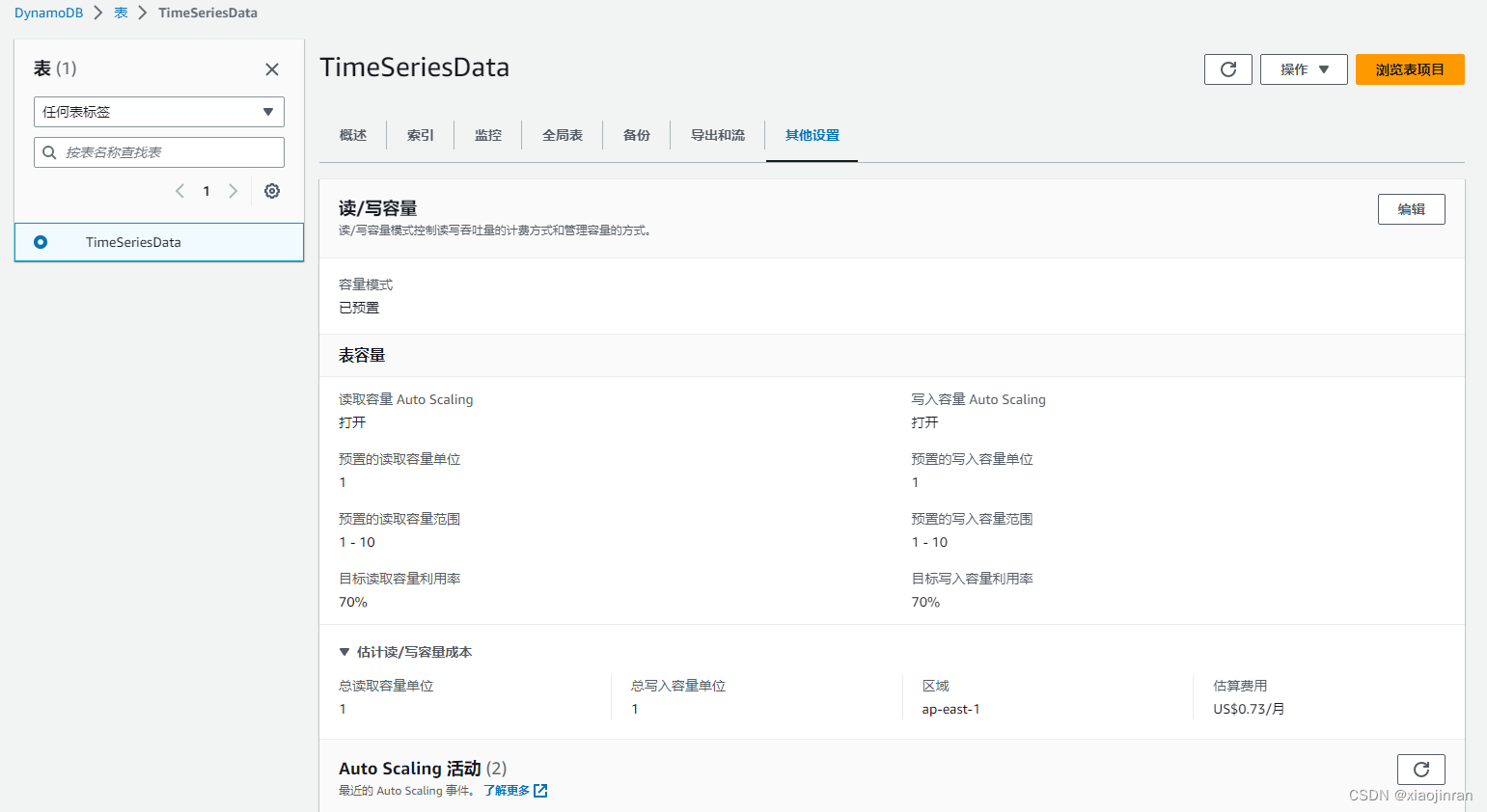Click the 编辑 button for 读/写容量
The height and width of the screenshot is (812, 1487).
1411,209
